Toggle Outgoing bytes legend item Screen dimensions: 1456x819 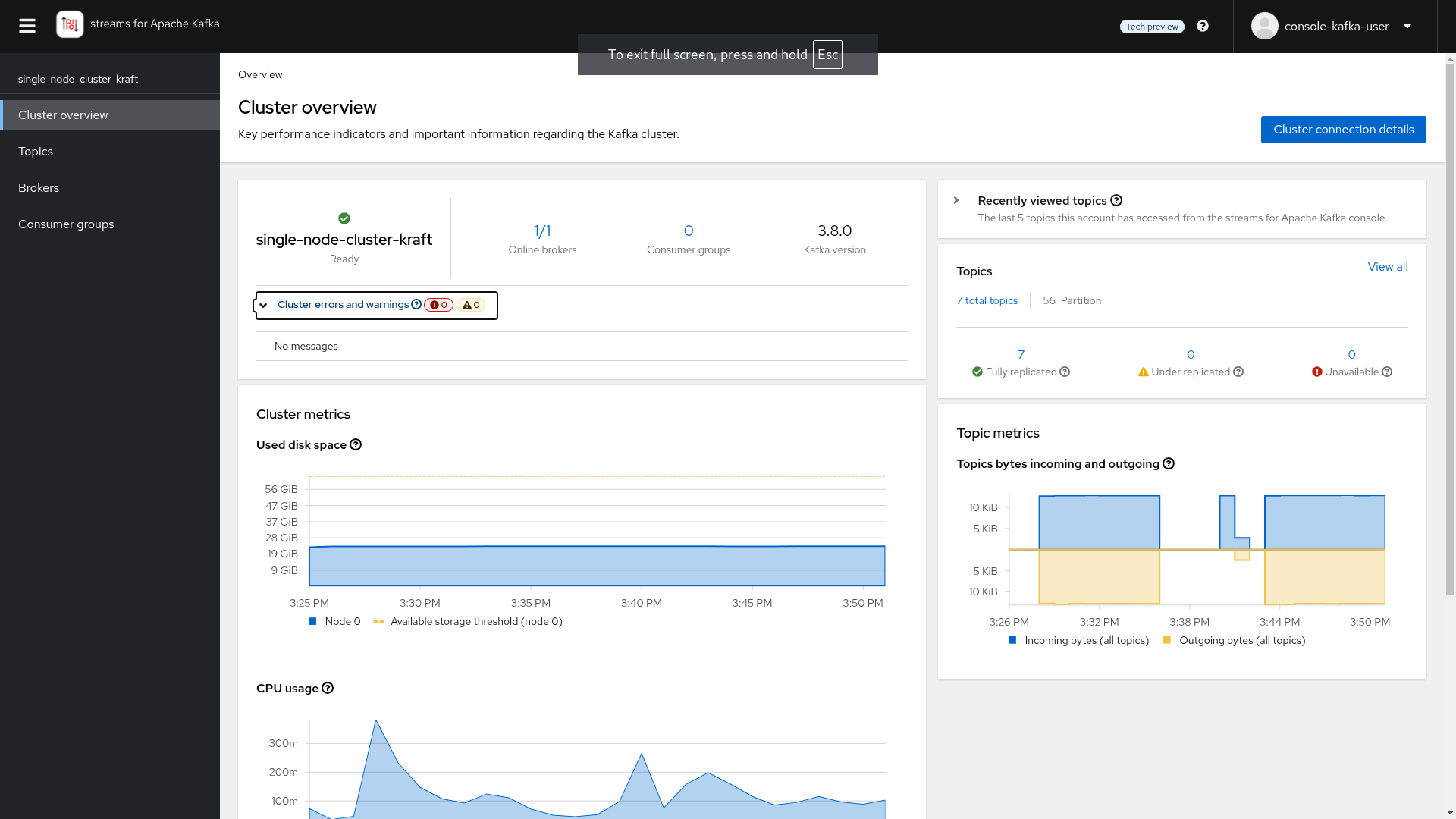pyautogui.click(x=1234, y=641)
